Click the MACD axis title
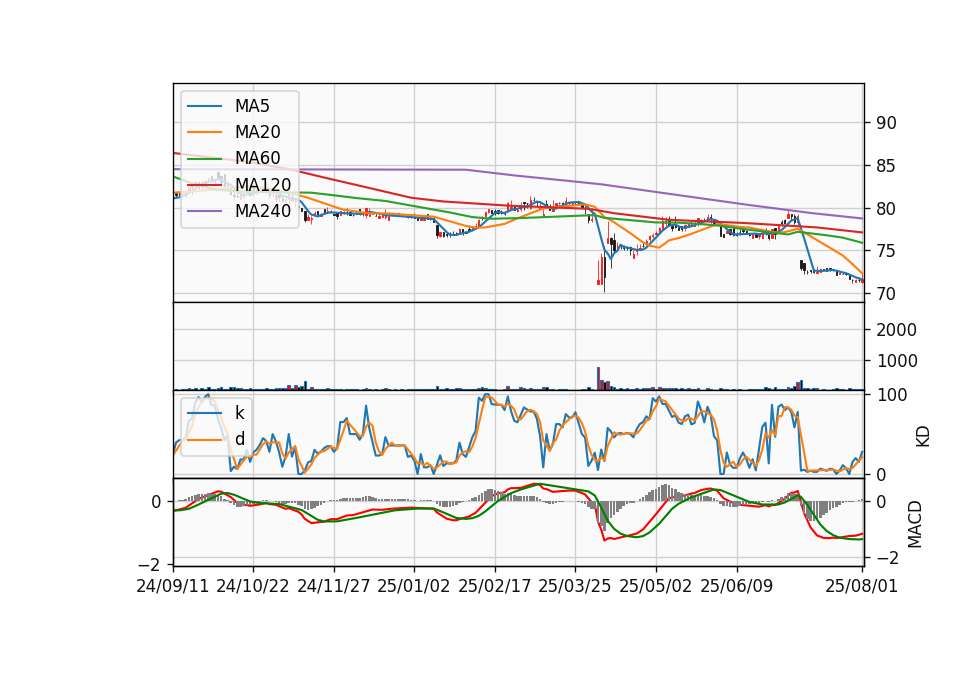The width and height of the screenshot is (960, 690). point(915,524)
